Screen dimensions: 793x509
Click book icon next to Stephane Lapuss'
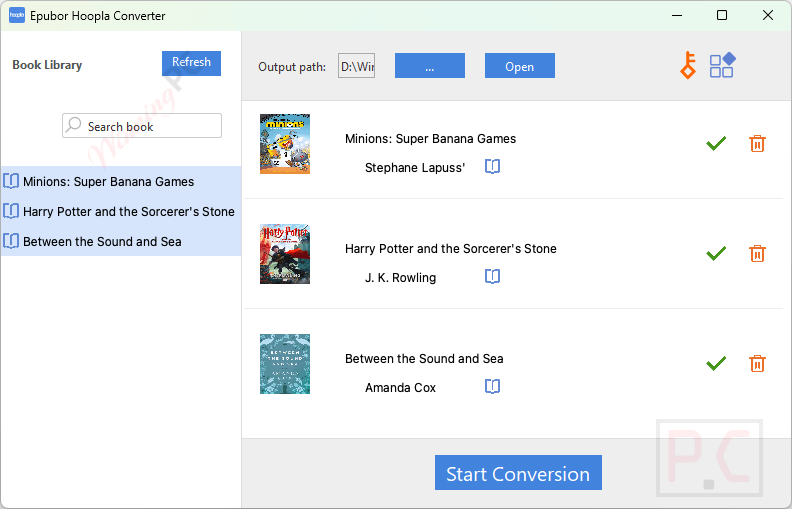coord(493,166)
